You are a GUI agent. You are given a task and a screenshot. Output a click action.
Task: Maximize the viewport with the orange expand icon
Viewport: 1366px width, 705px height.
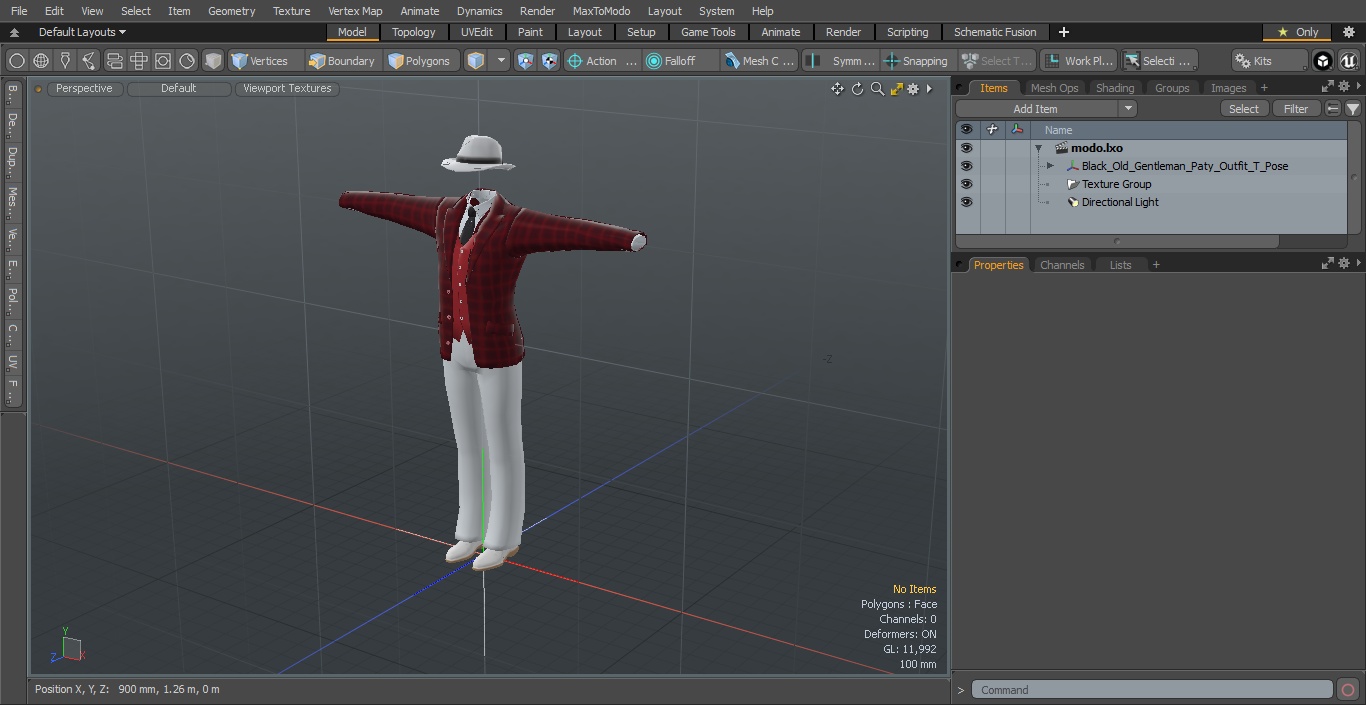(x=896, y=89)
